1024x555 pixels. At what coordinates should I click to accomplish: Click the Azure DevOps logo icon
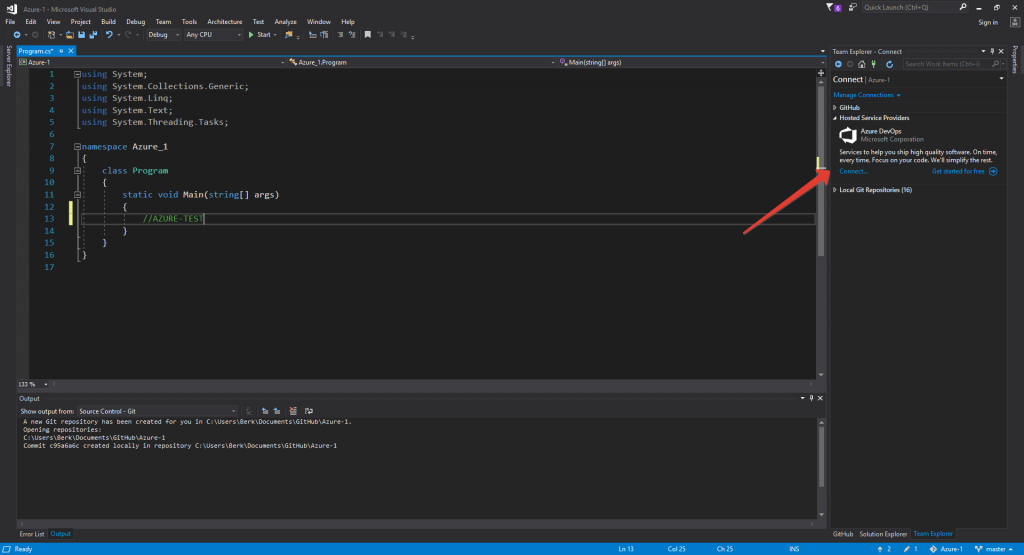coord(848,135)
